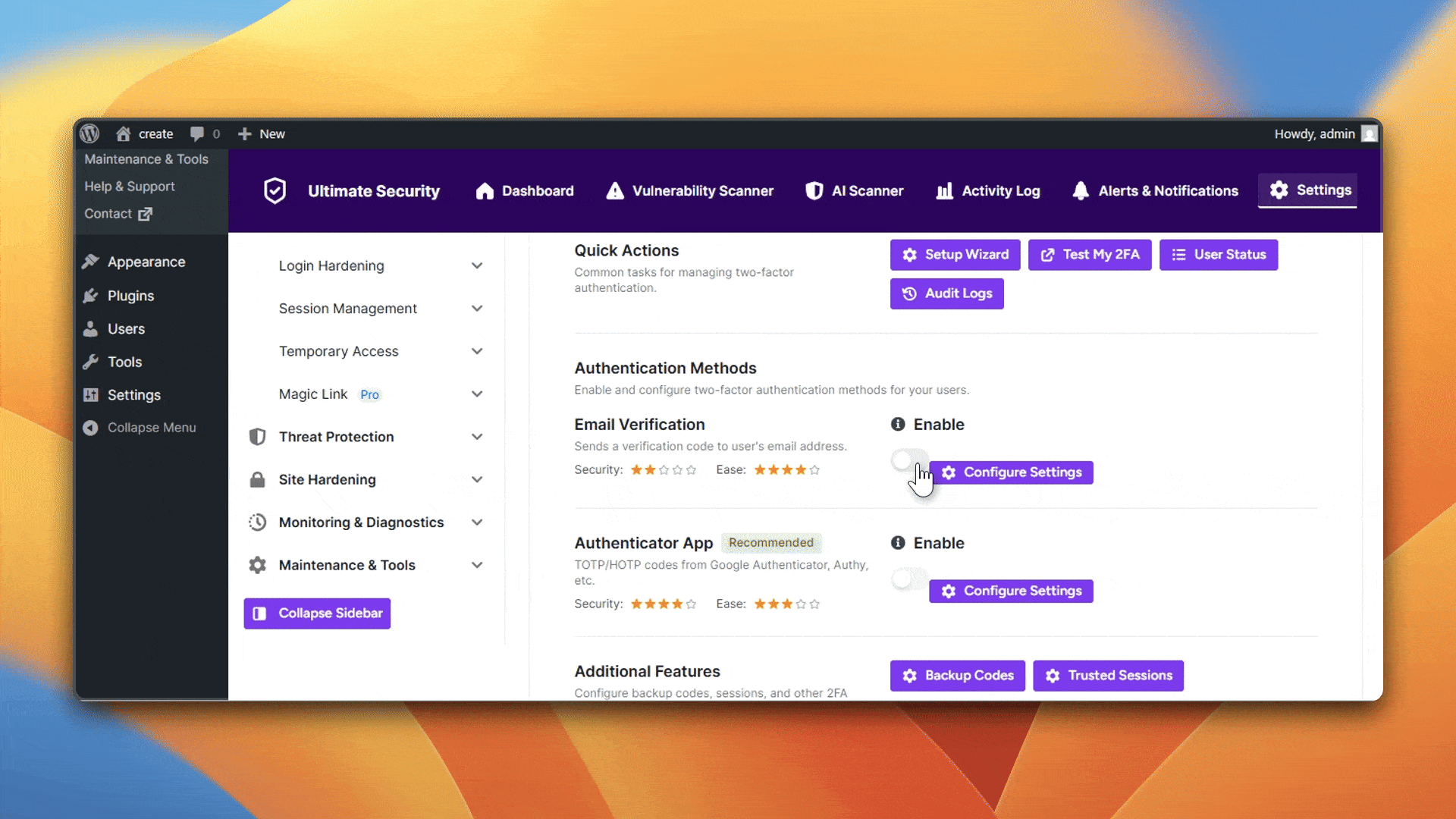Click the Tools wrench icon
This screenshot has width=1456, height=819.
pyautogui.click(x=91, y=362)
